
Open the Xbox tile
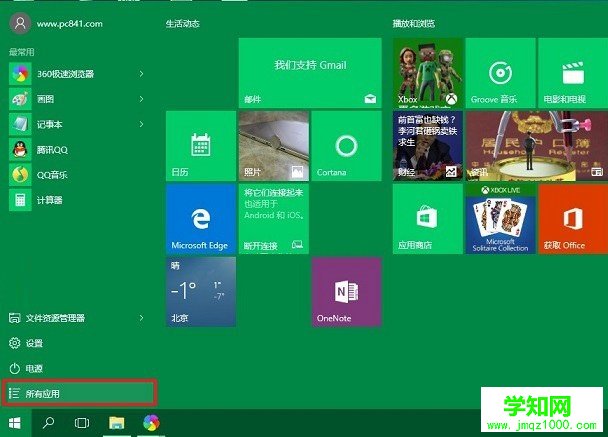click(x=428, y=73)
